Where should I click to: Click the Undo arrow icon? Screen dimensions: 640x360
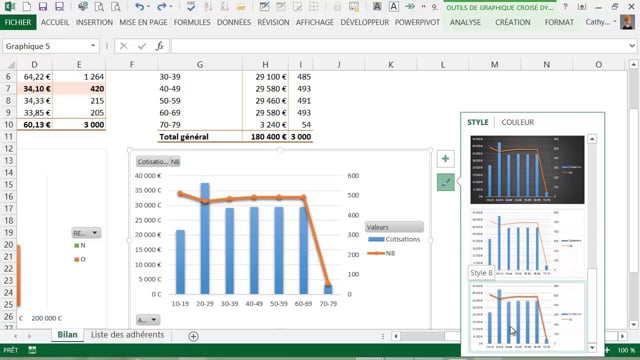coord(140,7)
